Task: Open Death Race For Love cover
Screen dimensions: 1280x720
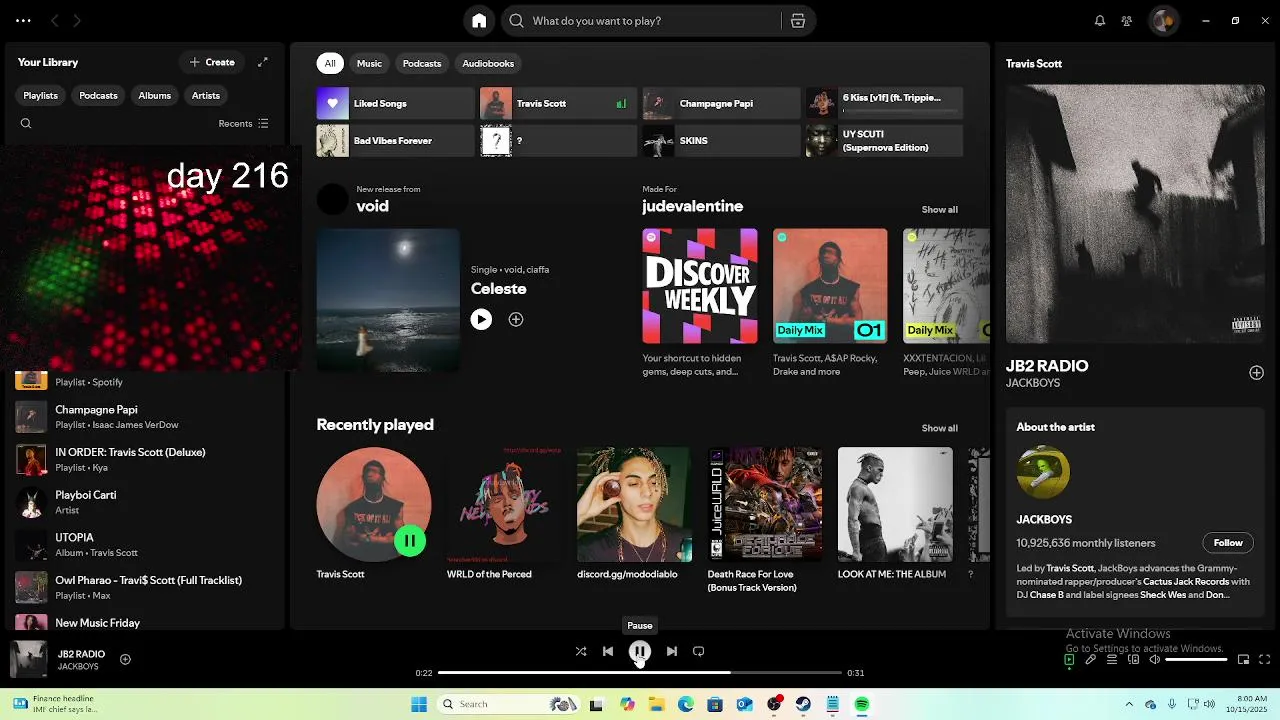Action: coord(765,505)
